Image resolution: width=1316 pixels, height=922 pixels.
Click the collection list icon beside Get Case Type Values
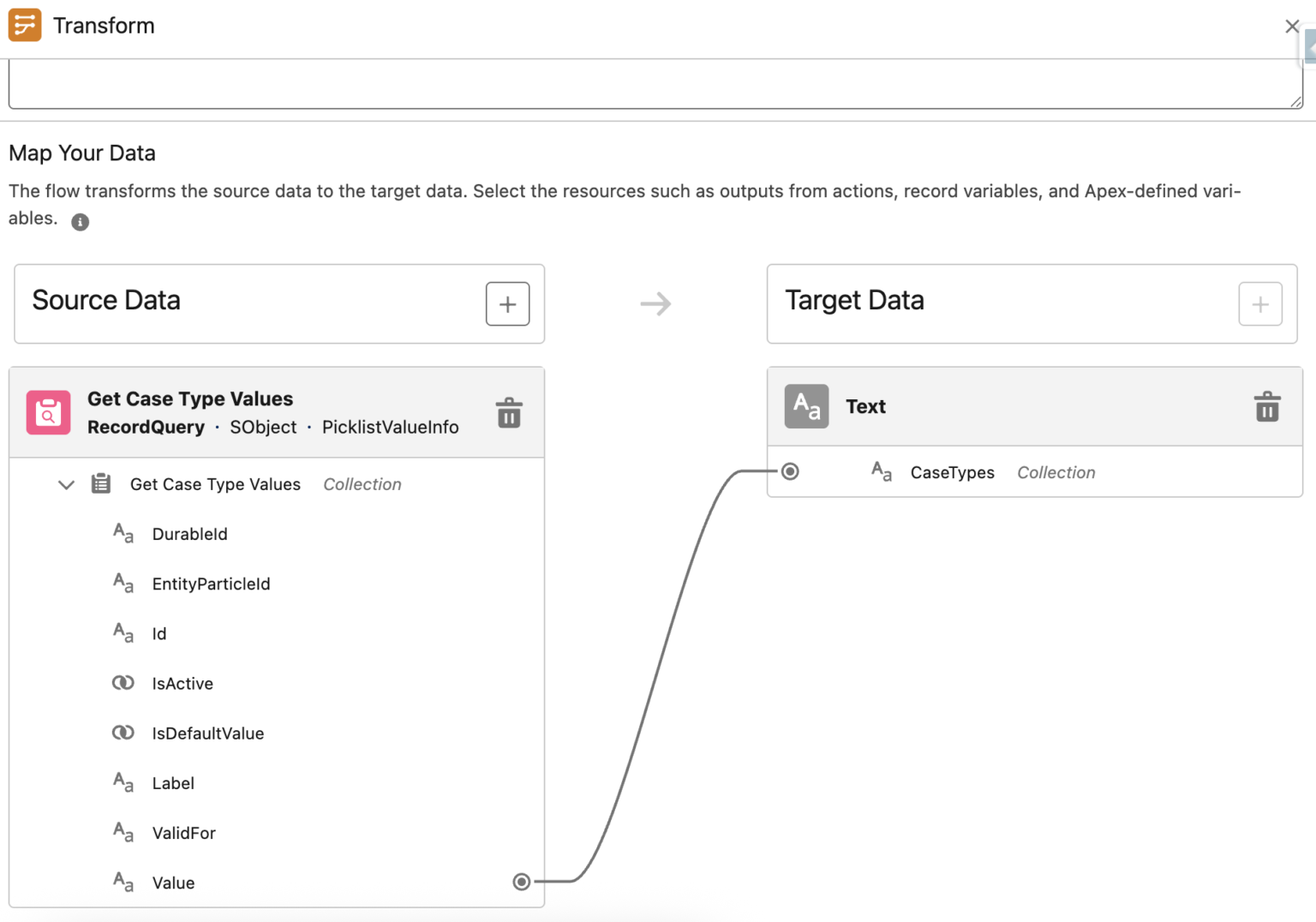point(100,483)
